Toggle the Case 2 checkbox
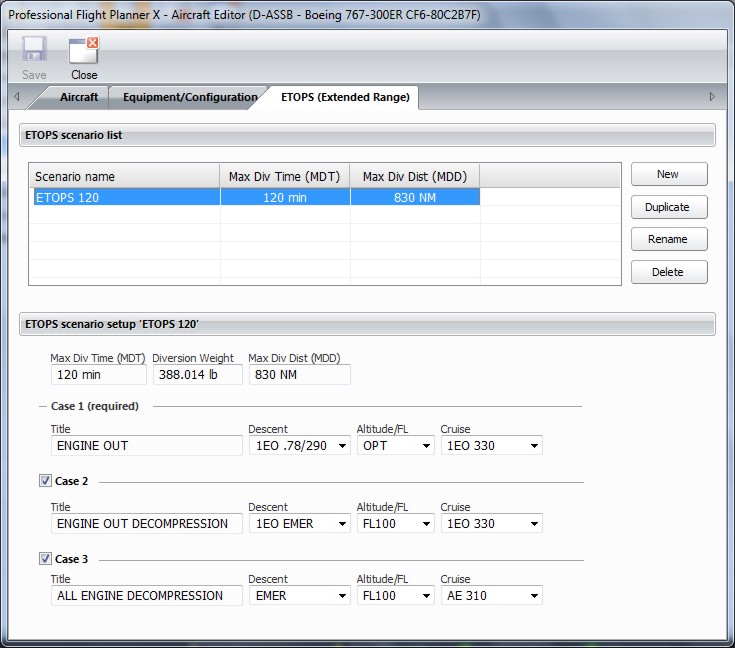 45,481
